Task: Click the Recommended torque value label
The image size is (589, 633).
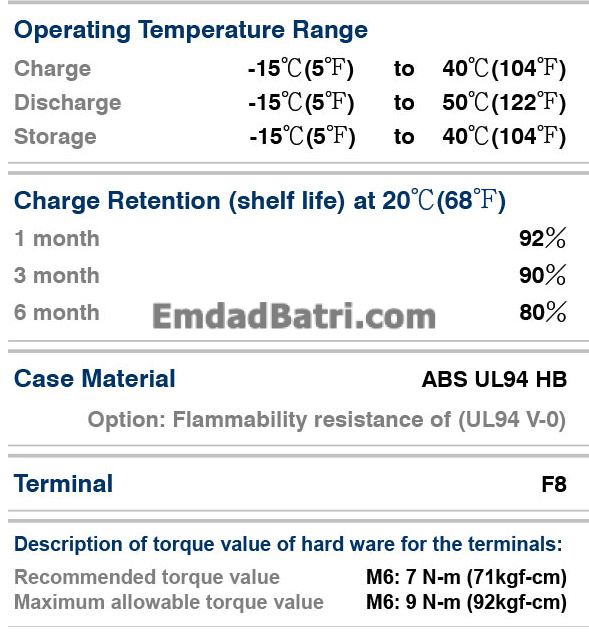Action: (x=147, y=577)
